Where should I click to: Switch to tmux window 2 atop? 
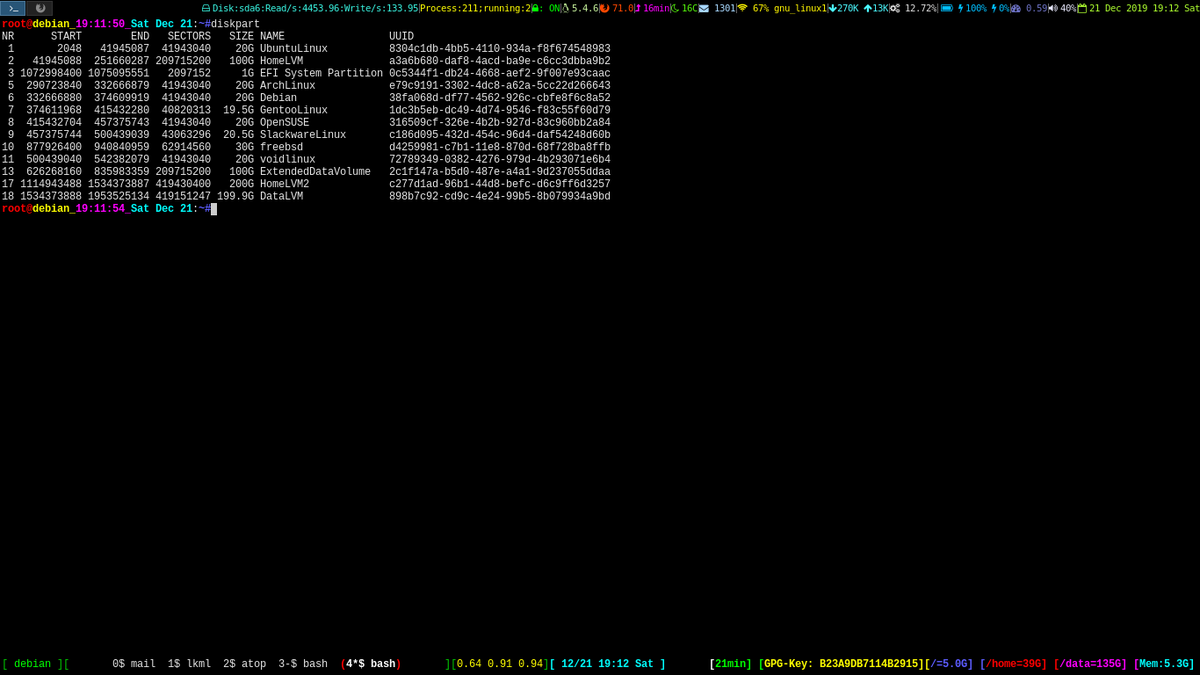(244, 664)
